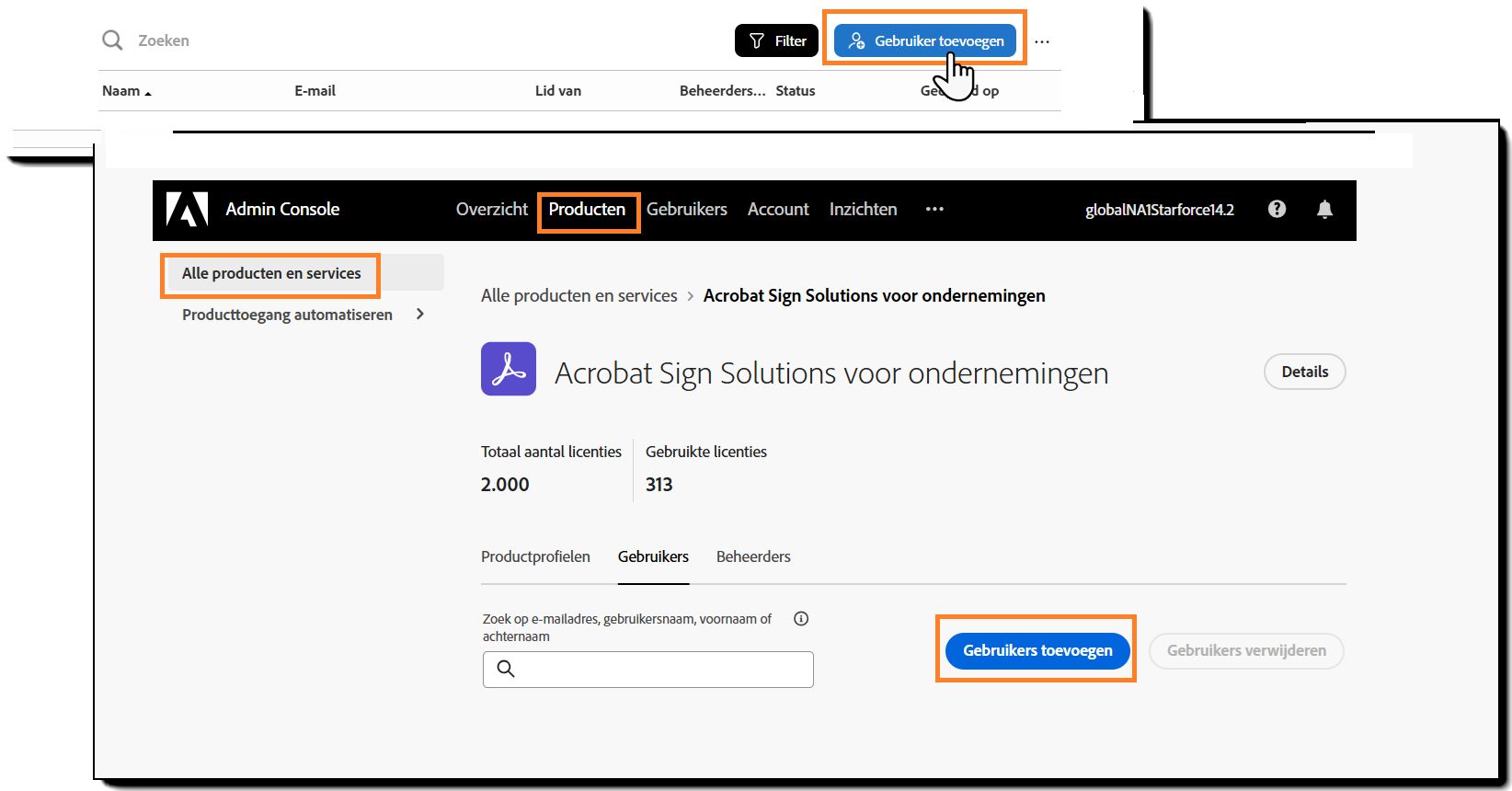
Task: Open the Account menu item
Action: [778, 209]
